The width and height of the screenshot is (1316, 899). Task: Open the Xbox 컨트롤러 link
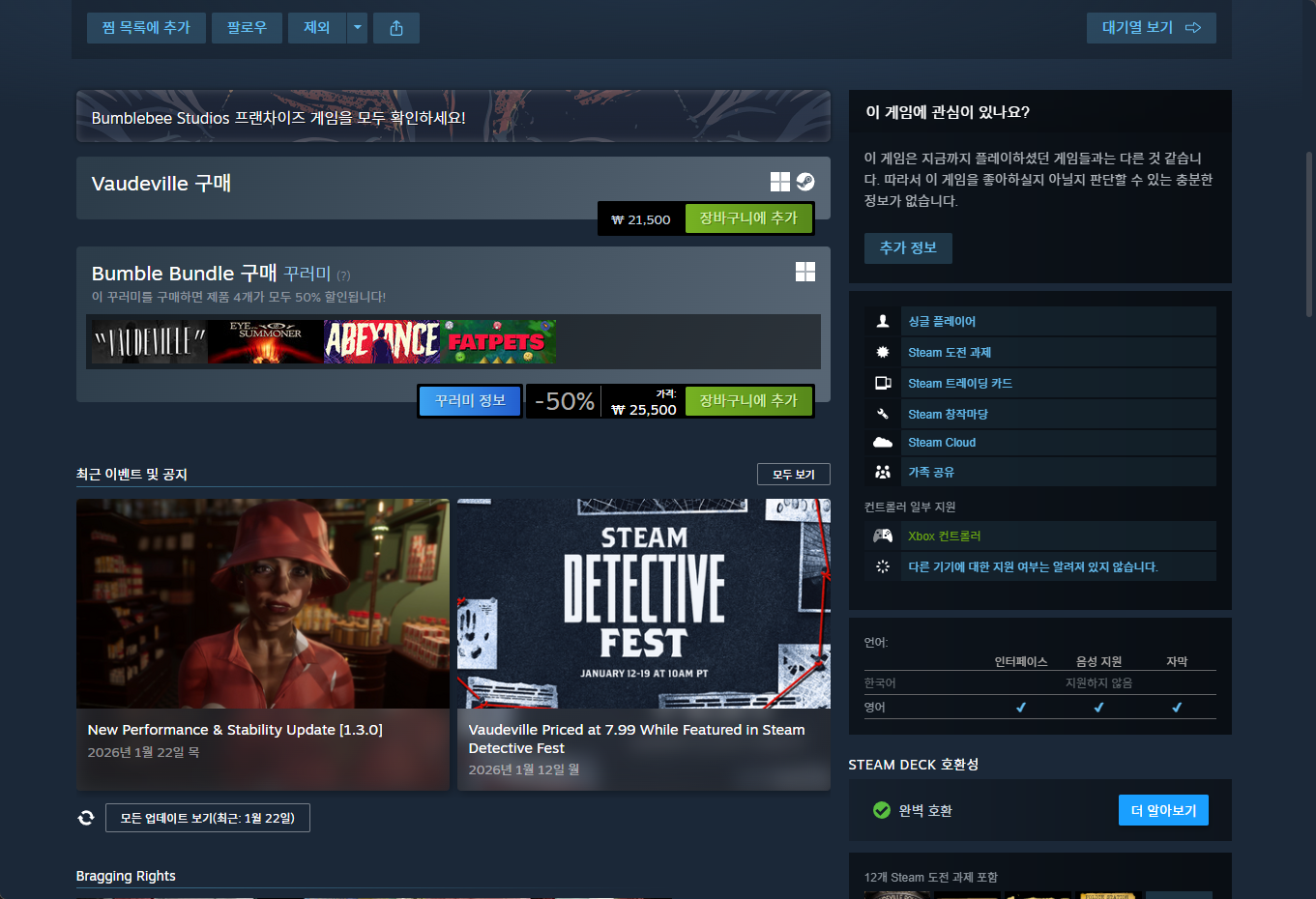[x=945, y=536]
